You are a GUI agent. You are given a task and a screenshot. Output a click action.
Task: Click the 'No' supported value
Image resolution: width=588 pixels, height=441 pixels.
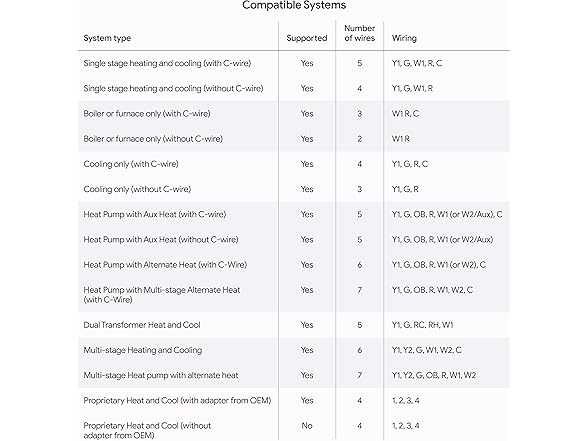point(307,426)
